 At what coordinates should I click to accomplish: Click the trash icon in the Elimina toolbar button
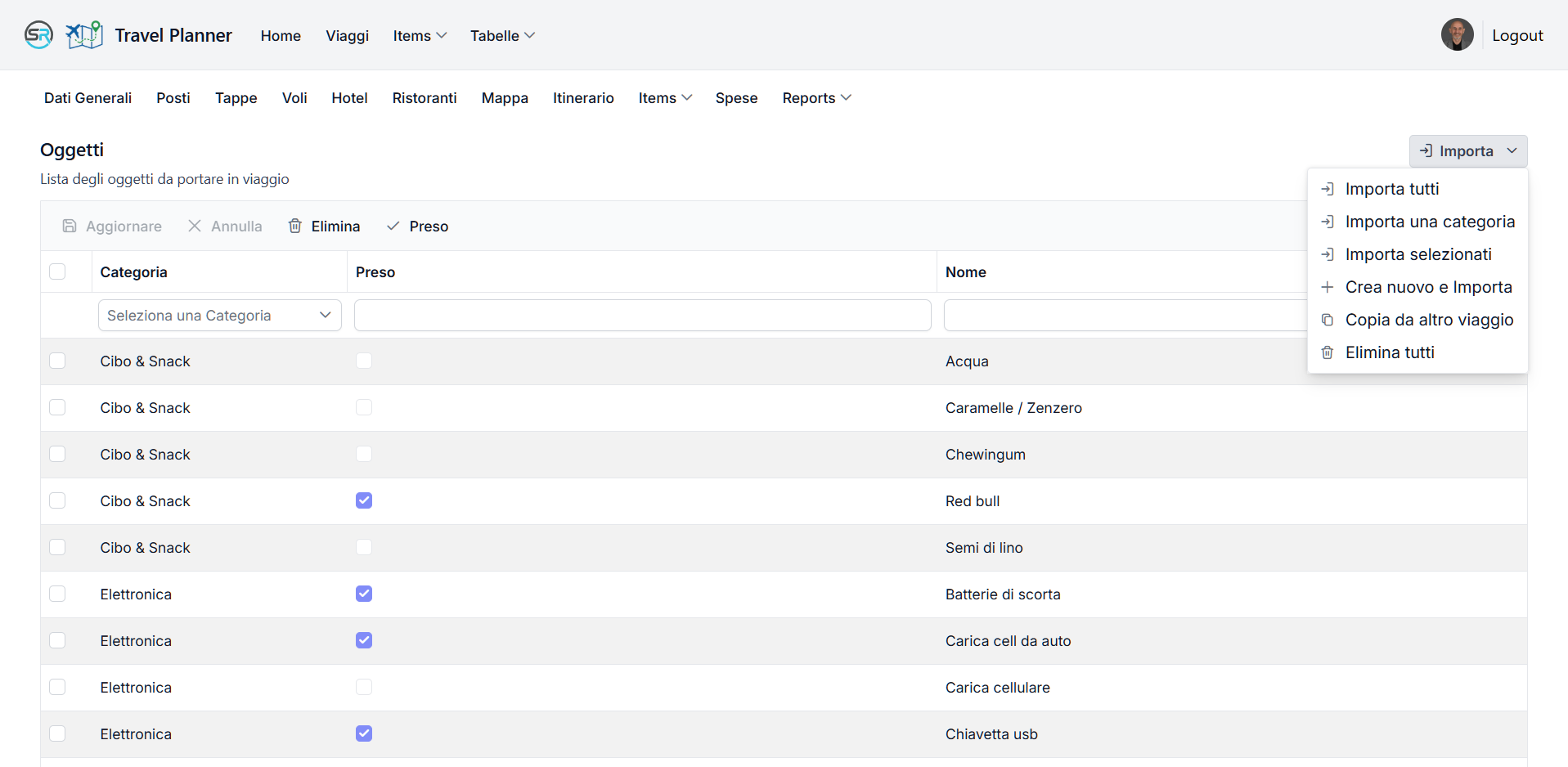tap(295, 227)
